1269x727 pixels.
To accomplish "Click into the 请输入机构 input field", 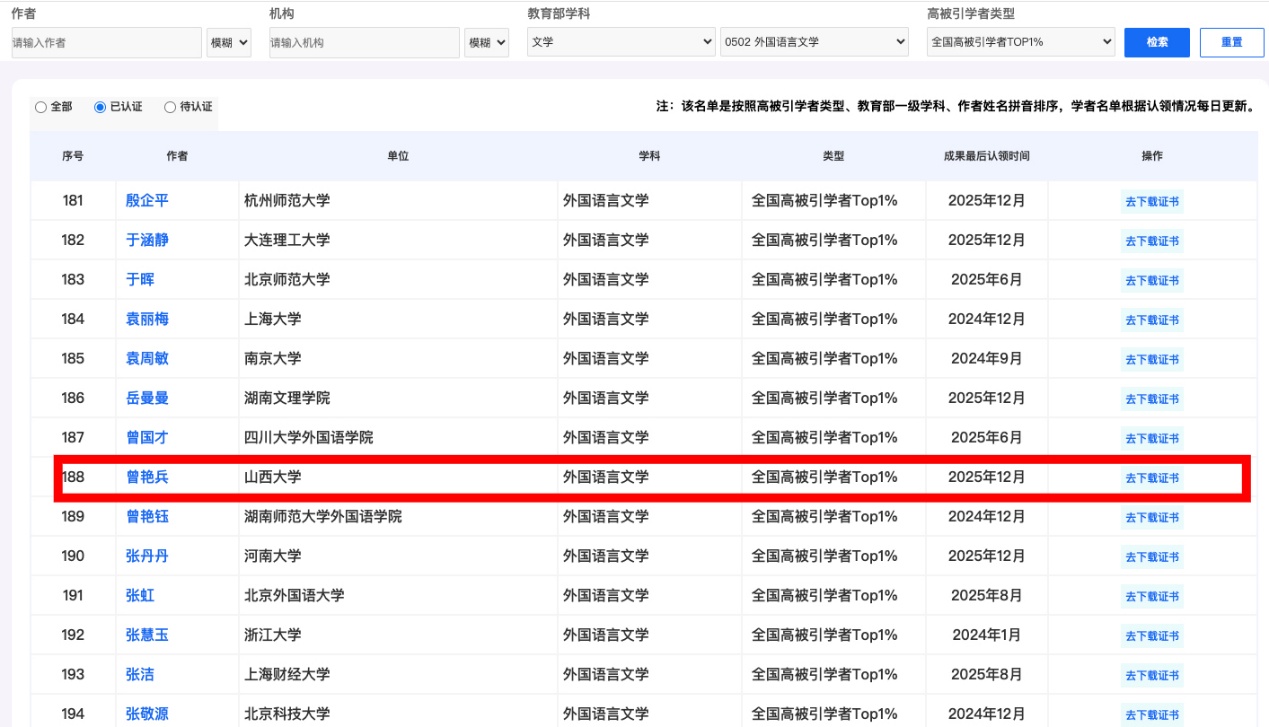I will [363, 43].
